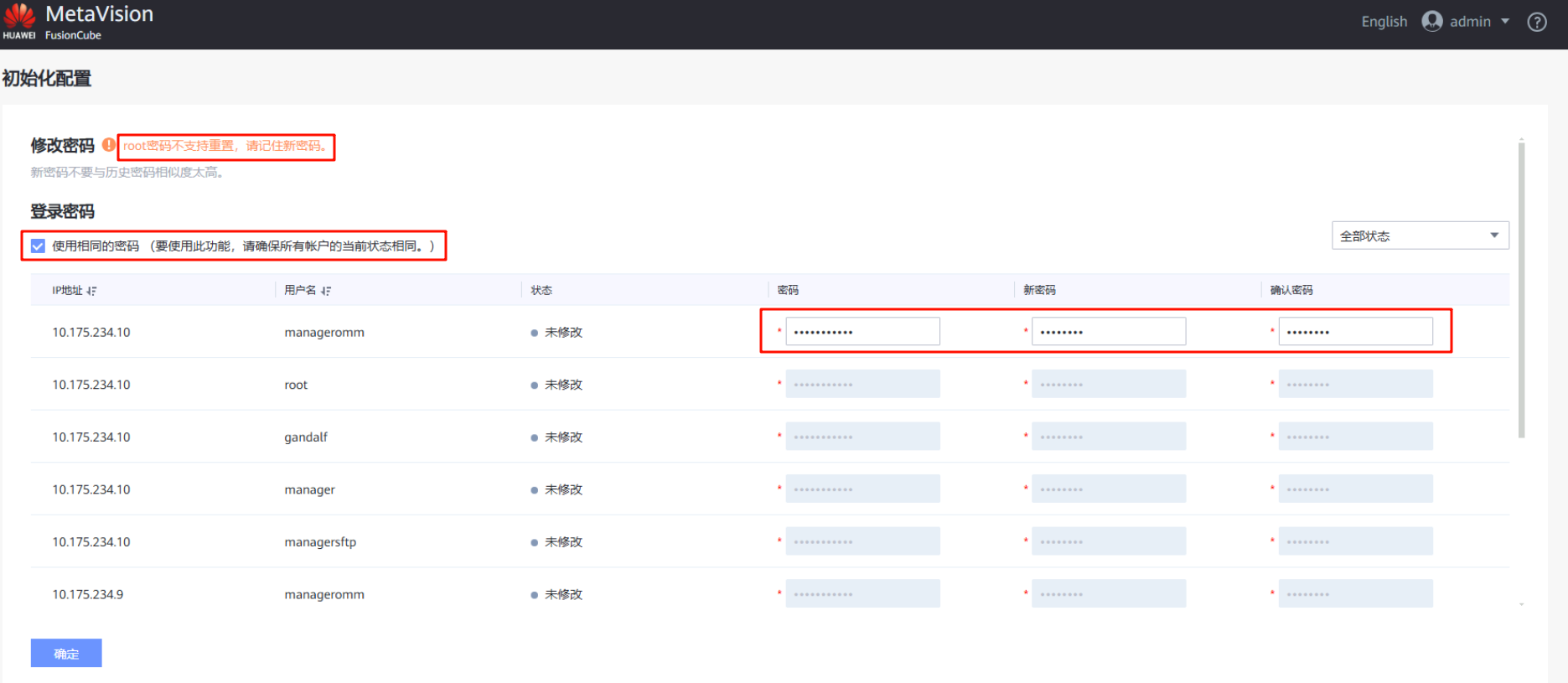Switch language to English
Screen dimensions: 1568x683
pos(1384,22)
